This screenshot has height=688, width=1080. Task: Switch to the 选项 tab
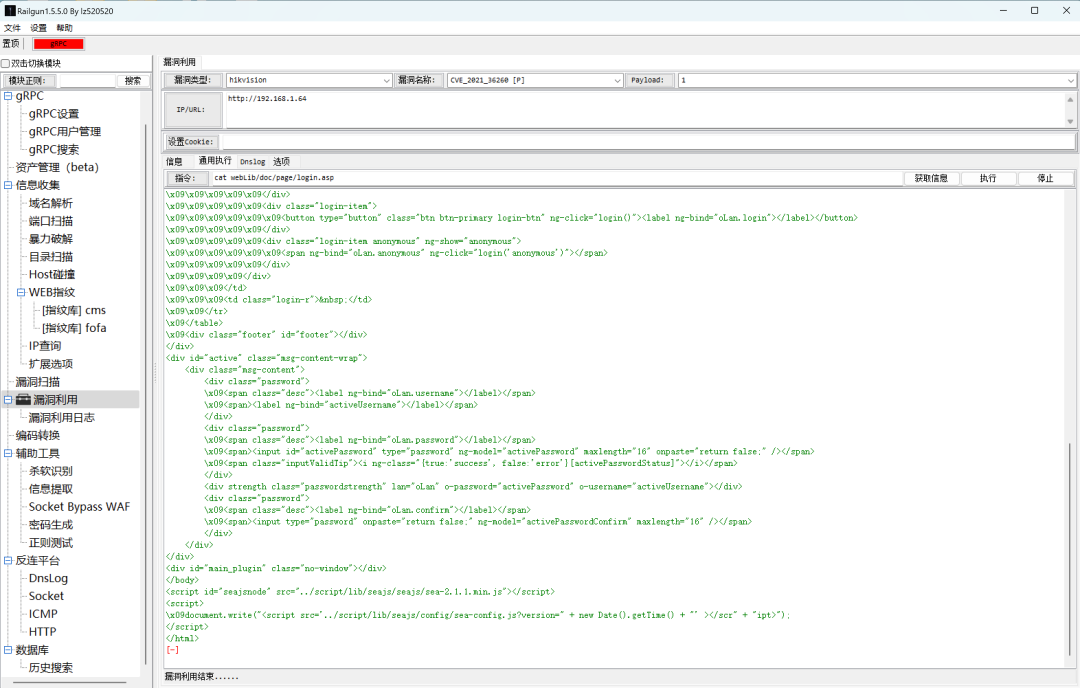pos(281,161)
